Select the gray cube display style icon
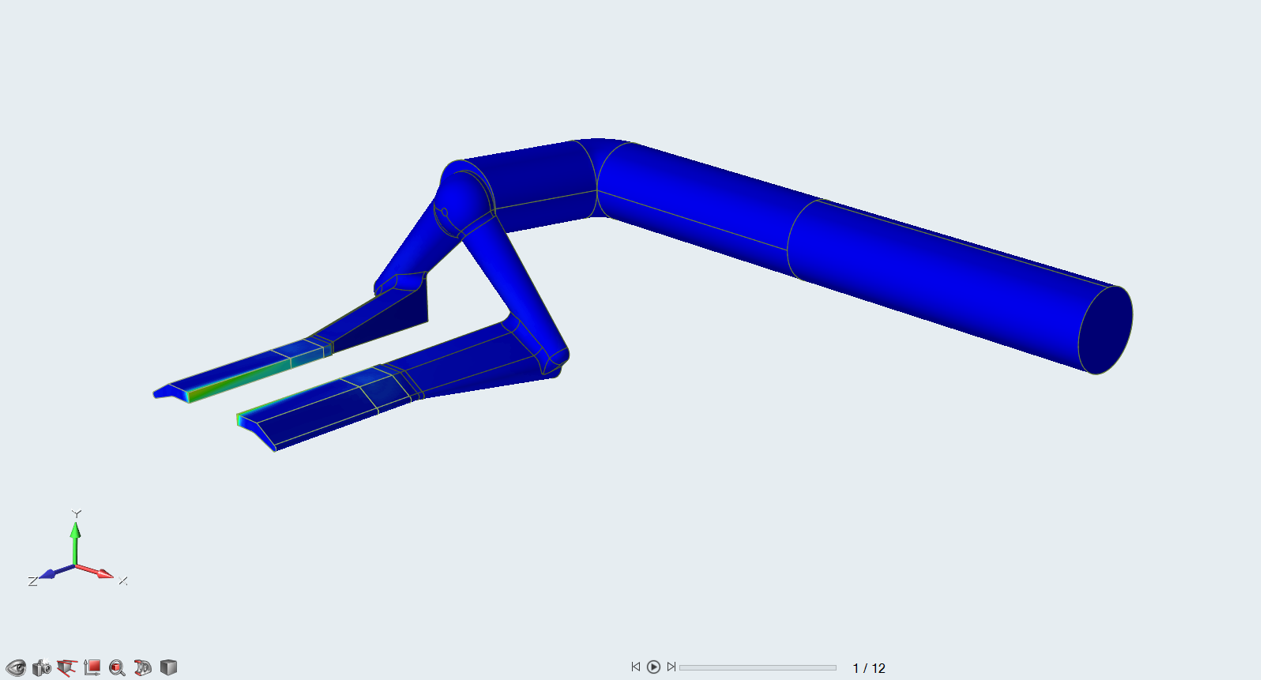The width and height of the screenshot is (1261, 680). click(169, 667)
